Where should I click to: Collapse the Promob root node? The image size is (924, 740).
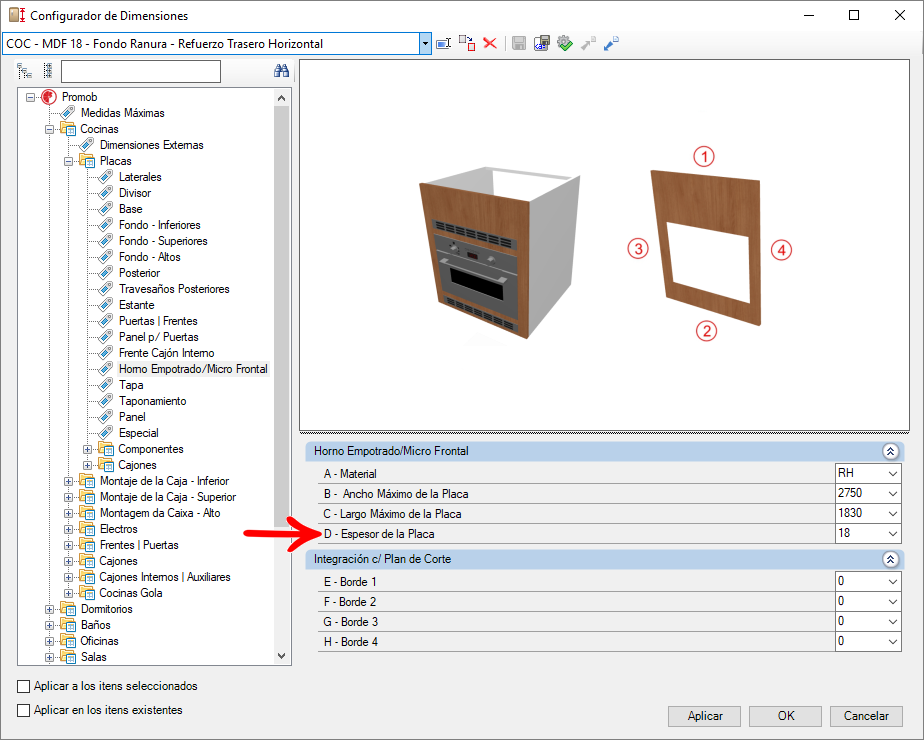tap(30, 97)
